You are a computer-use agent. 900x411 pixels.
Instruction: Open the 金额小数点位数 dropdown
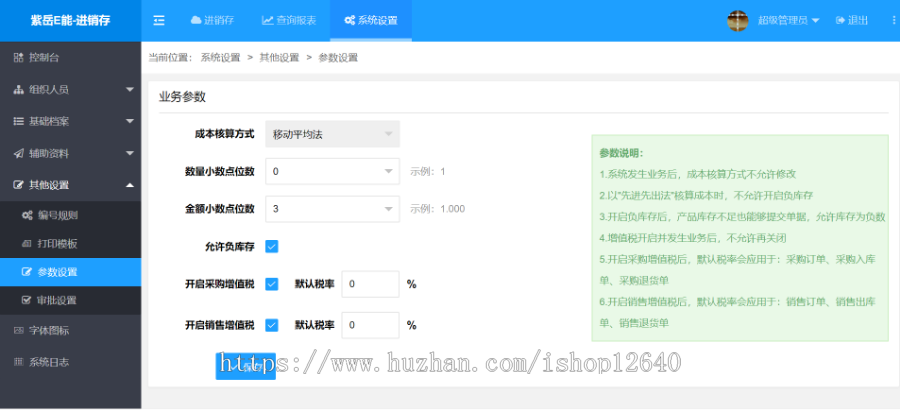(332, 208)
